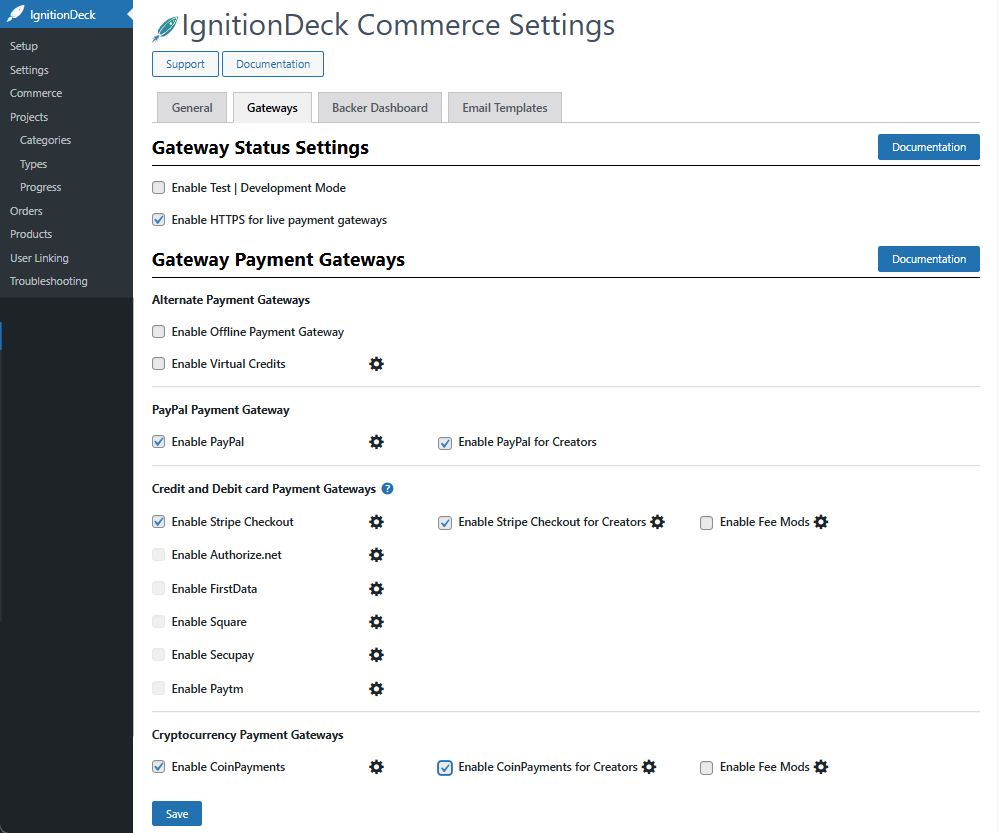This screenshot has width=998, height=833.
Task: Check Enable Fee Mods in CoinPayments row
Action: click(706, 768)
